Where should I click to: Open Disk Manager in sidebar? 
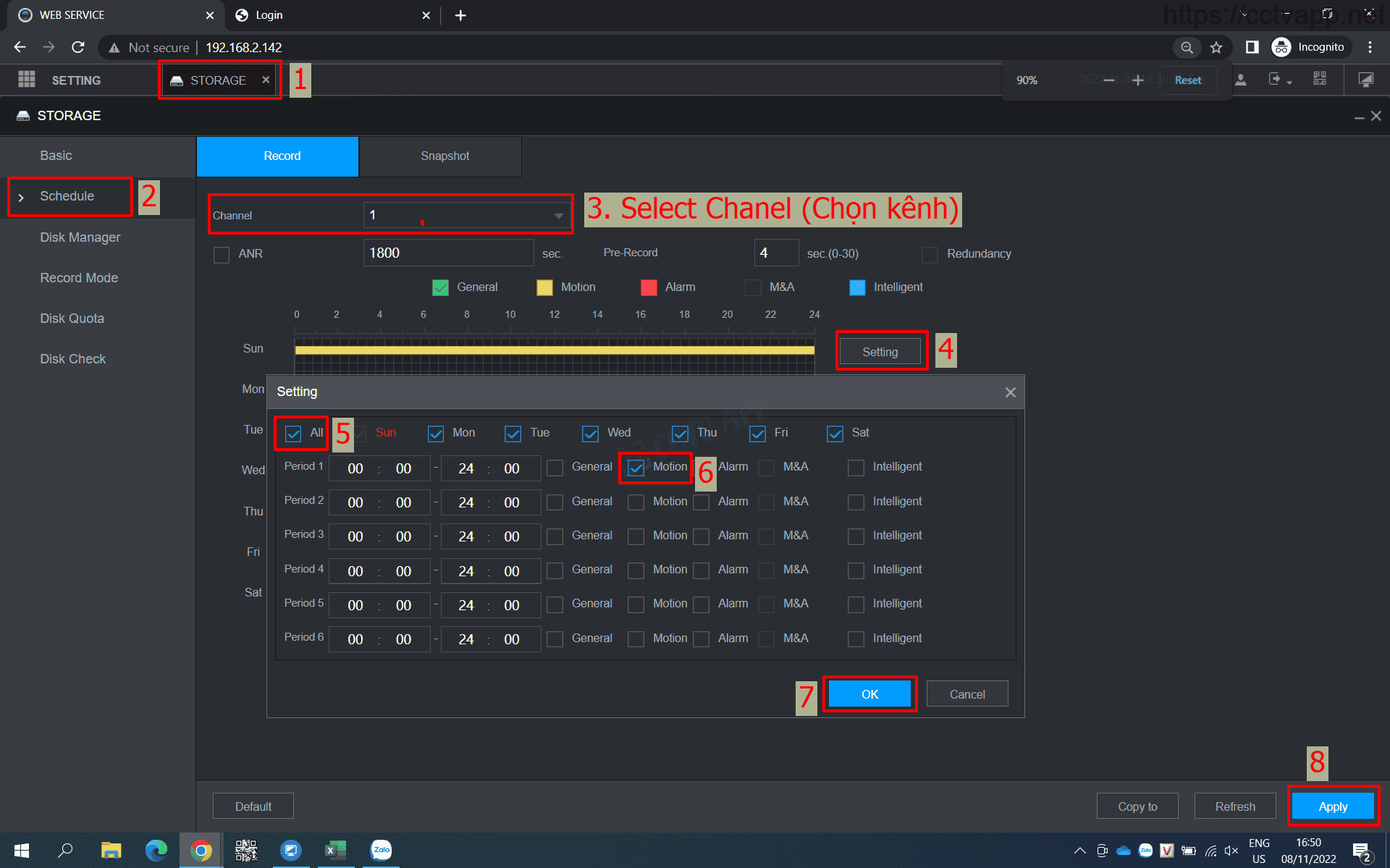tap(80, 237)
